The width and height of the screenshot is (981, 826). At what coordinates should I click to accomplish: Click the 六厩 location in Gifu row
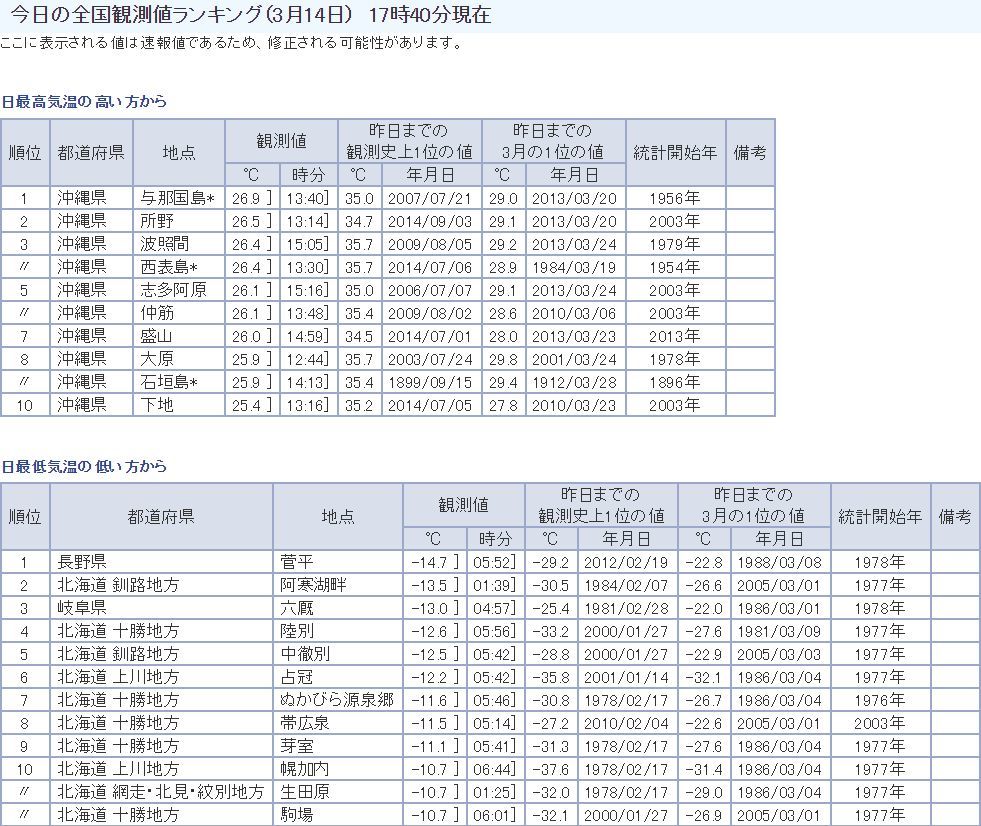[297, 608]
